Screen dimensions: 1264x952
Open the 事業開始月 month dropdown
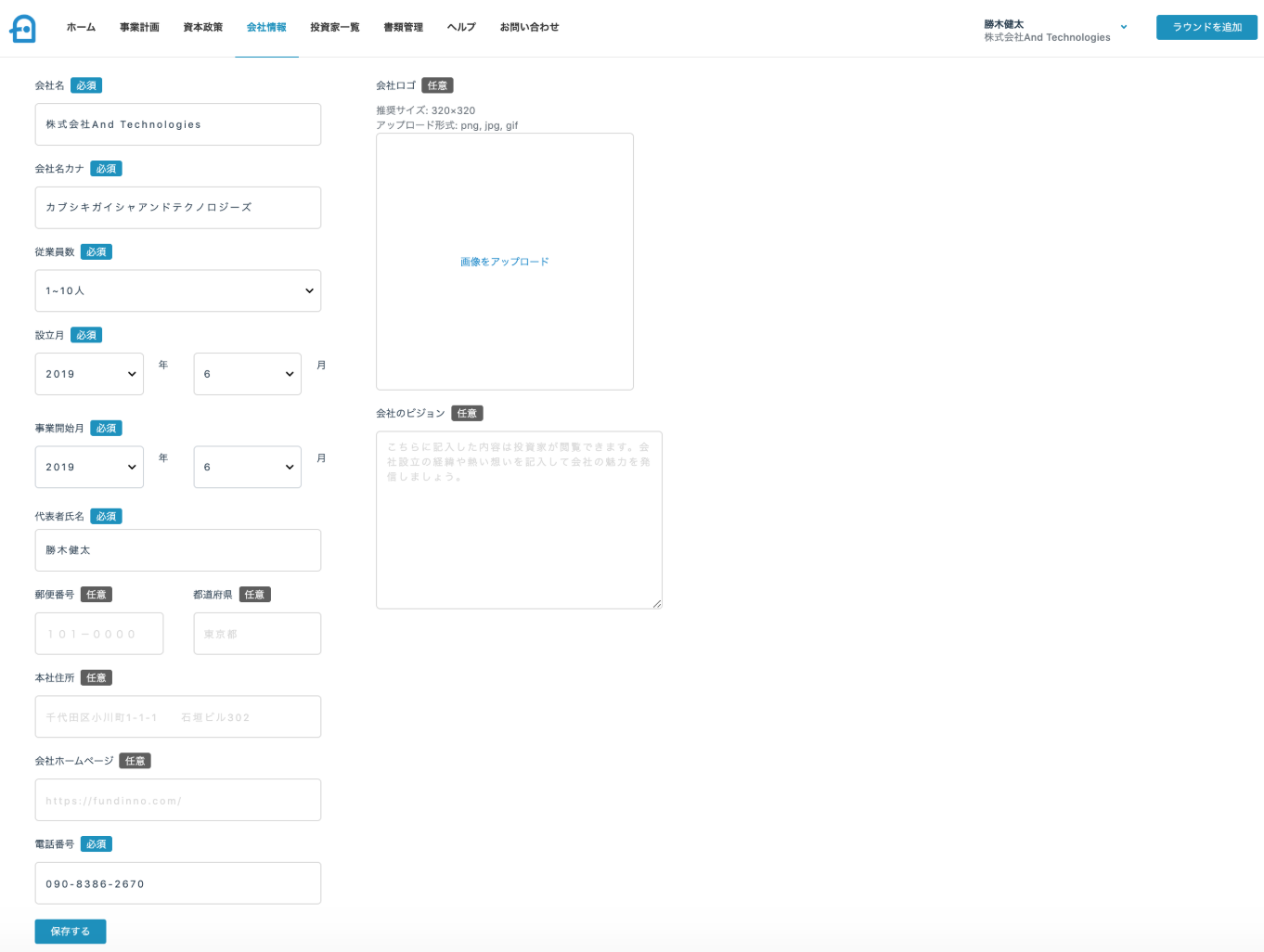coord(248,467)
